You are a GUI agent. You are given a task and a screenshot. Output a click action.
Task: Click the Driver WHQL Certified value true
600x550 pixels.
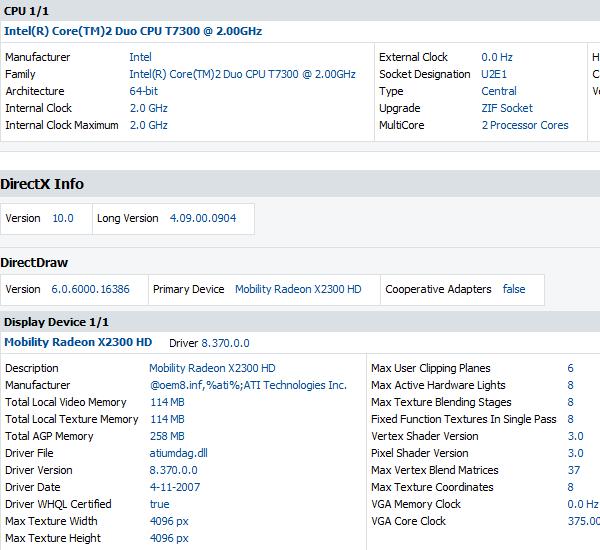tap(160, 504)
